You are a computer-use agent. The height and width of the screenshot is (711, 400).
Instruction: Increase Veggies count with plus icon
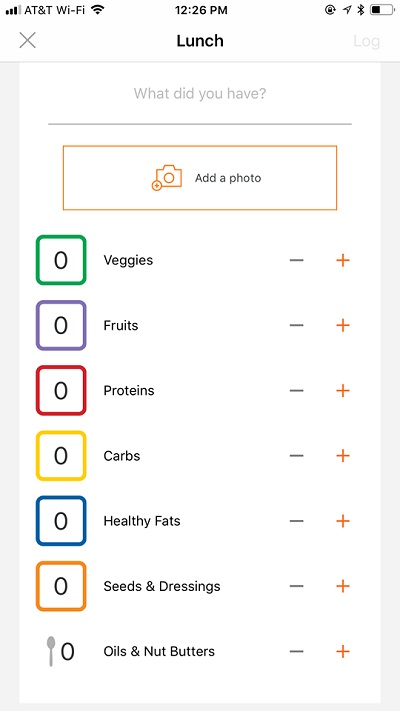[343, 260]
